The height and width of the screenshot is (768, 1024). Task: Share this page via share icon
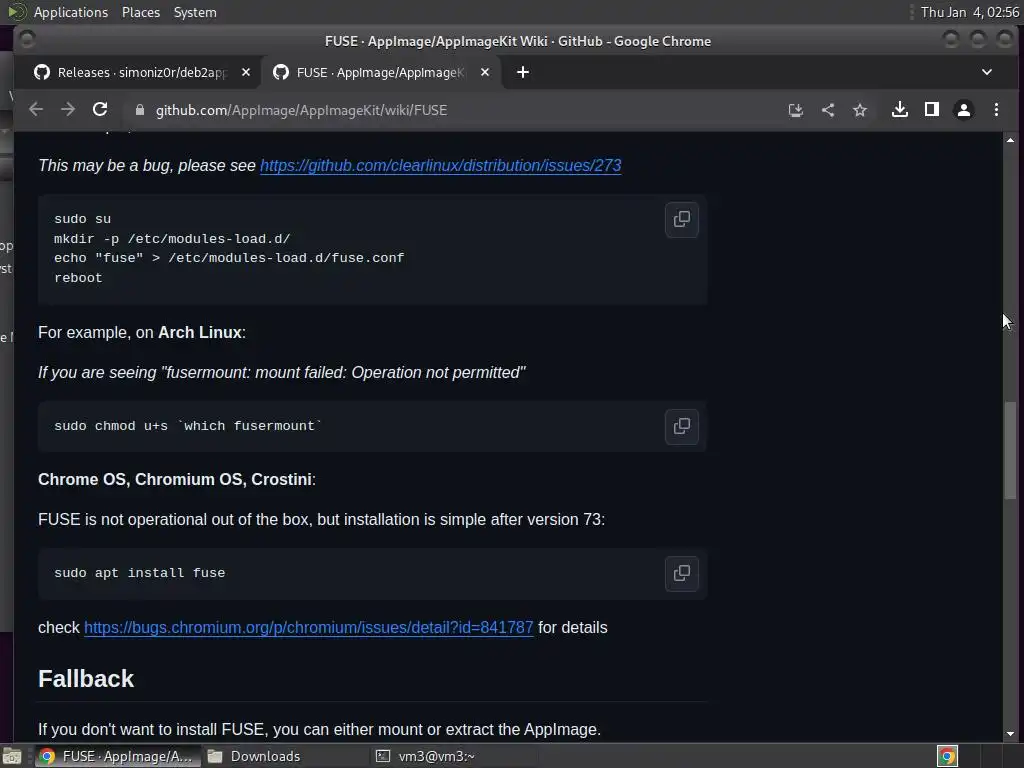(827, 110)
